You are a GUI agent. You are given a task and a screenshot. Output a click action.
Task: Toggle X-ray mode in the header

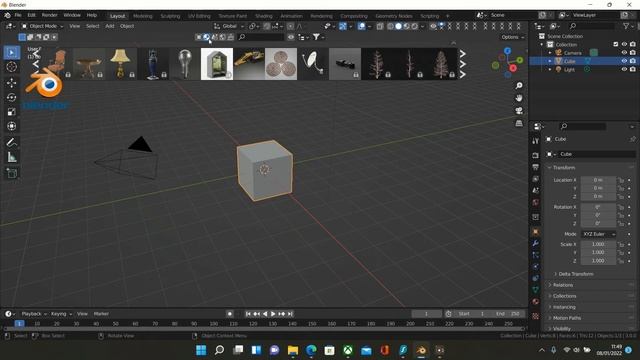click(x=380, y=26)
